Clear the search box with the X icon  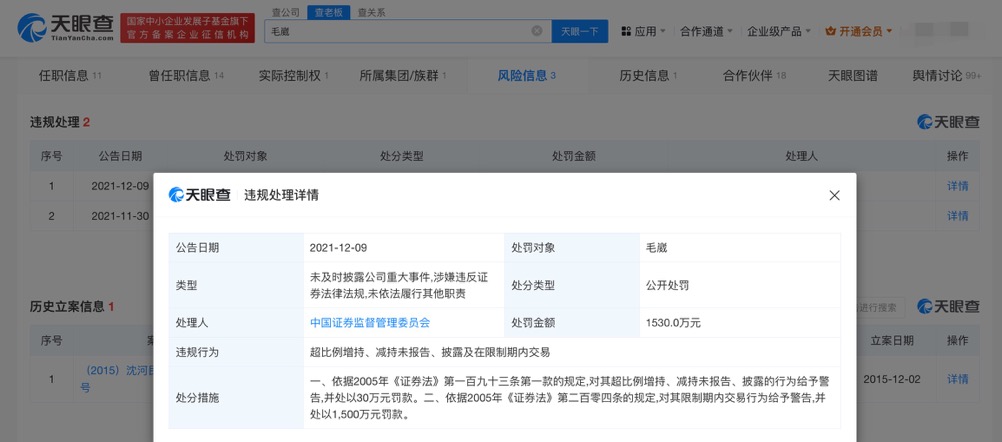[537, 31]
